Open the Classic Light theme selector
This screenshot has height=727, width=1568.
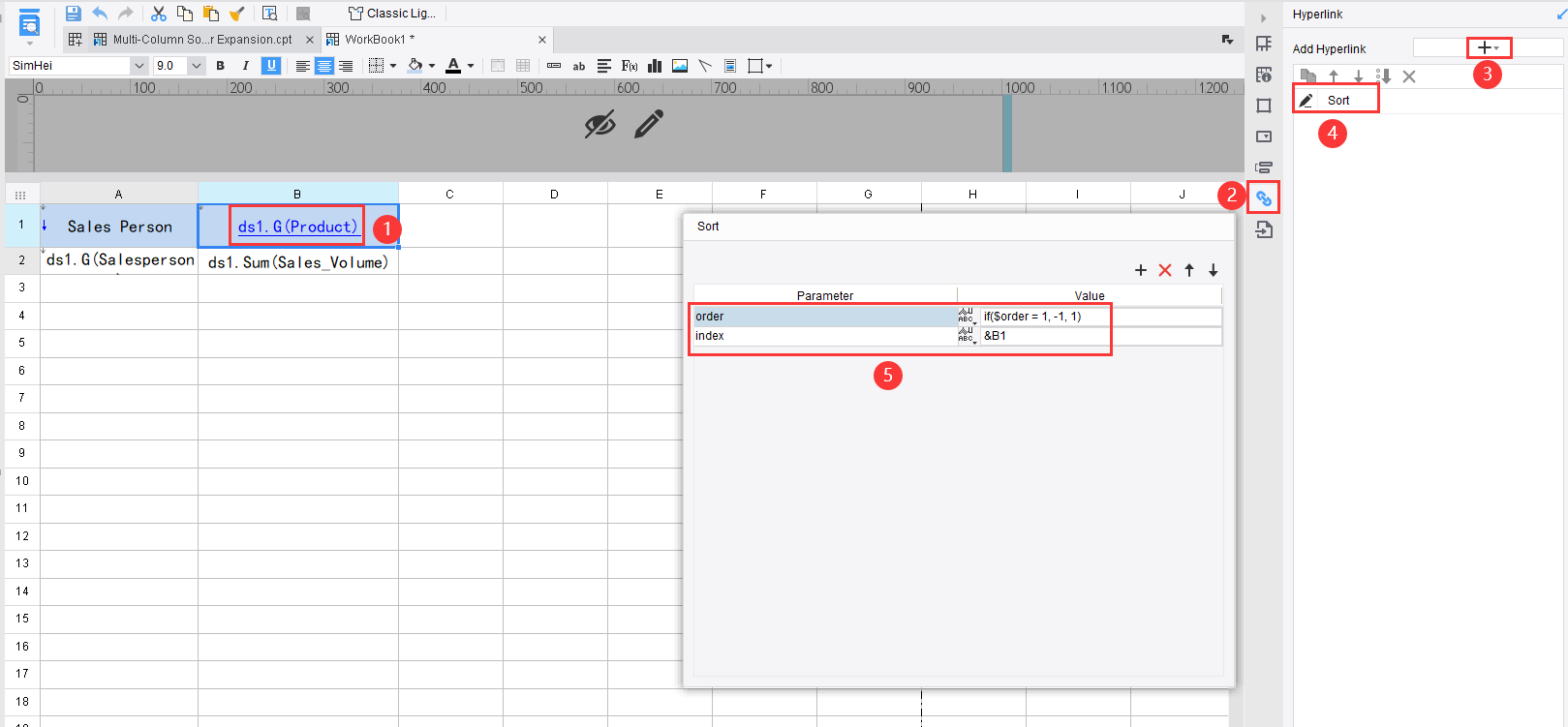[x=392, y=14]
